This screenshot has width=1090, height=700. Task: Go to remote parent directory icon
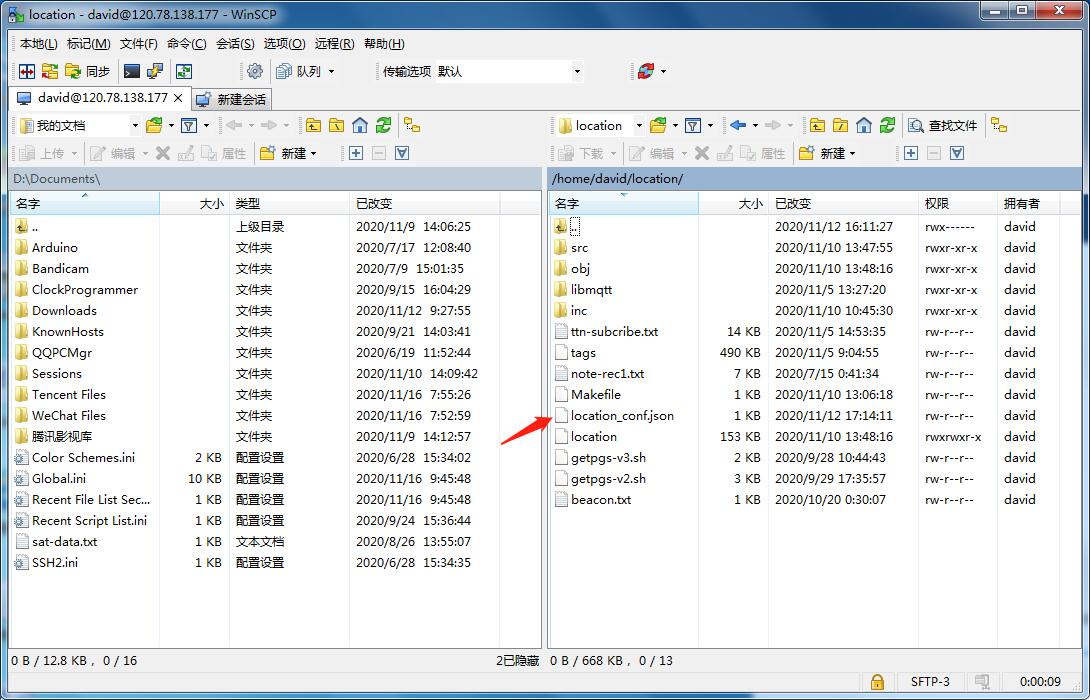[x=818, y=126]
